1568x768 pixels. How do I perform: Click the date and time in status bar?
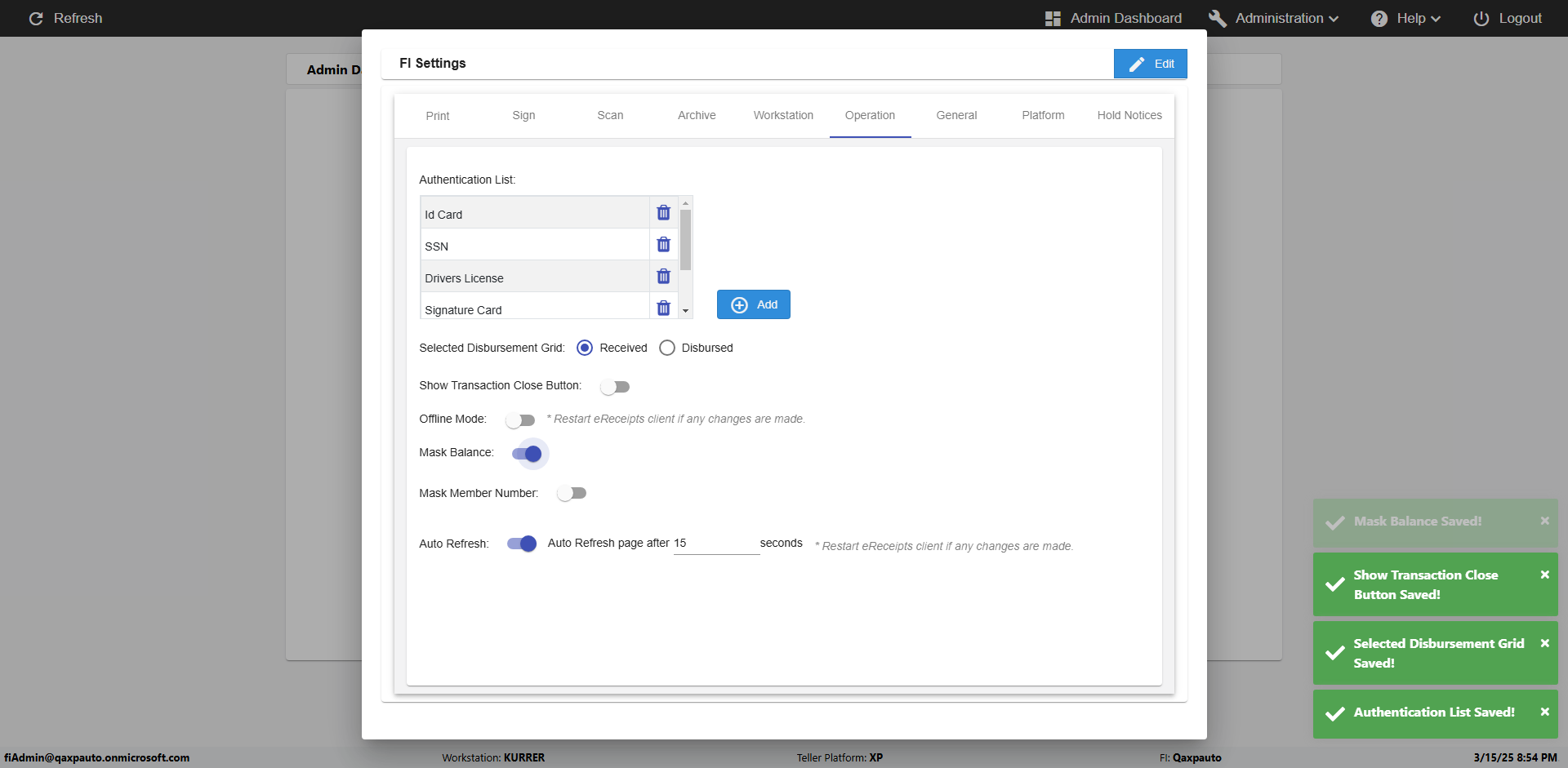[1515, 757]
